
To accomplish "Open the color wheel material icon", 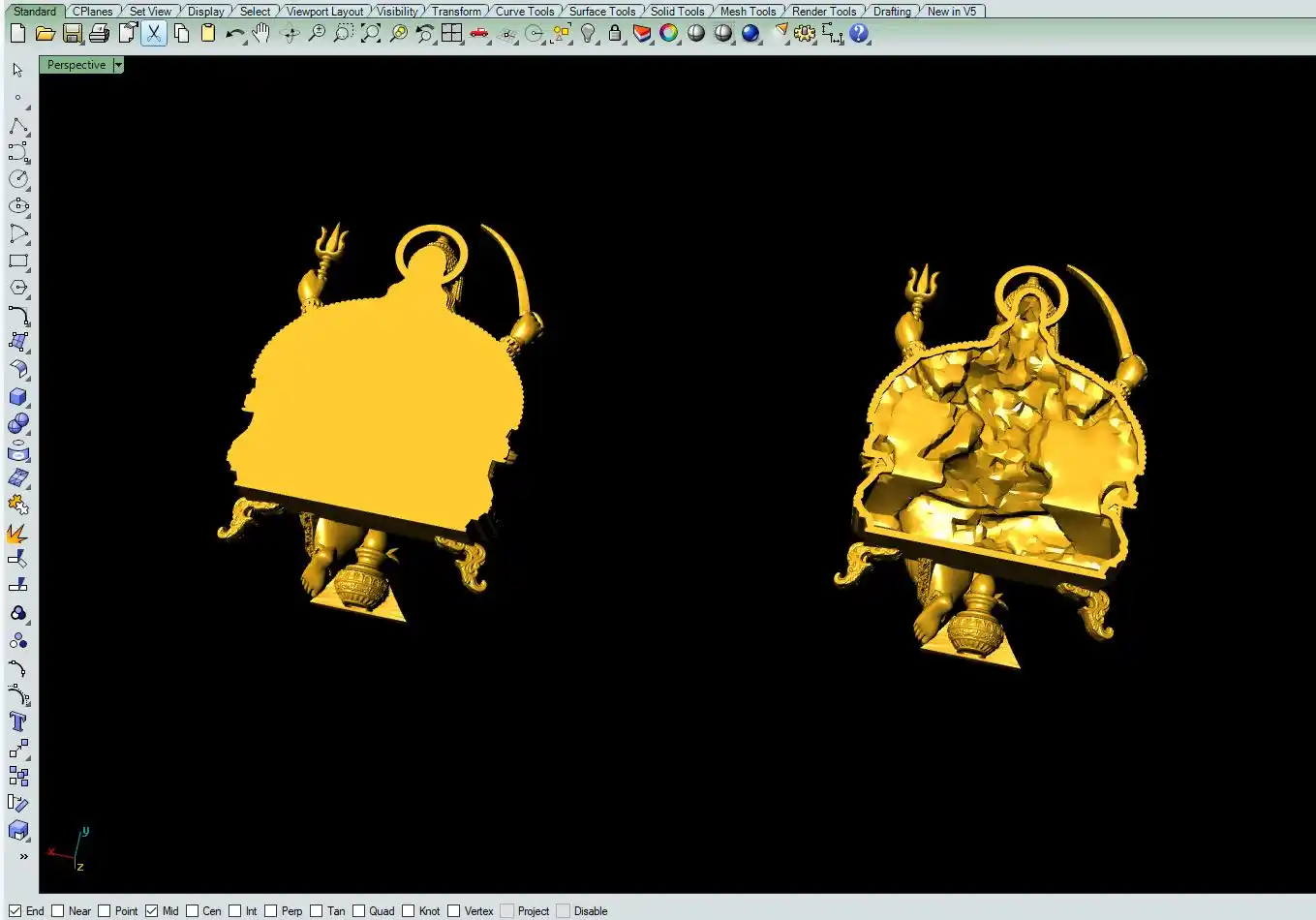I will [669, 34].
